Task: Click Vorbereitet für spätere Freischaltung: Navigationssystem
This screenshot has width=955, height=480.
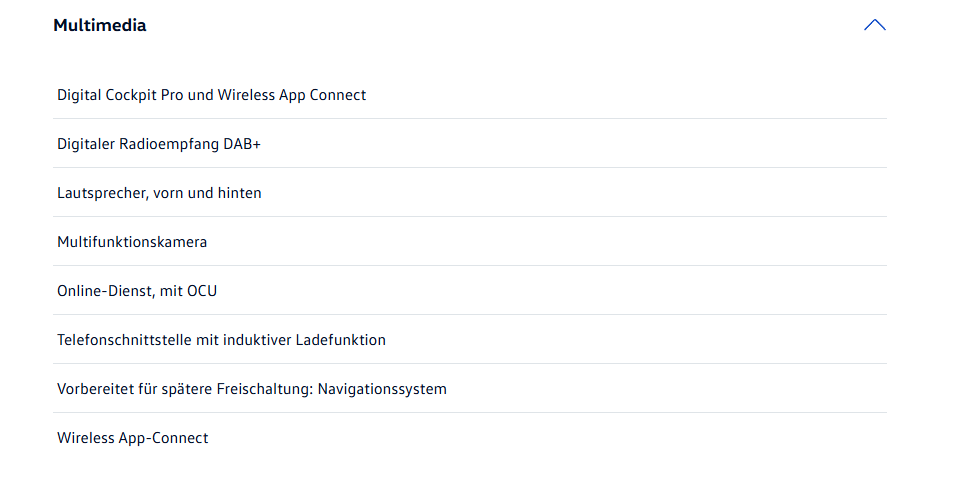Action: click(252, 389)
